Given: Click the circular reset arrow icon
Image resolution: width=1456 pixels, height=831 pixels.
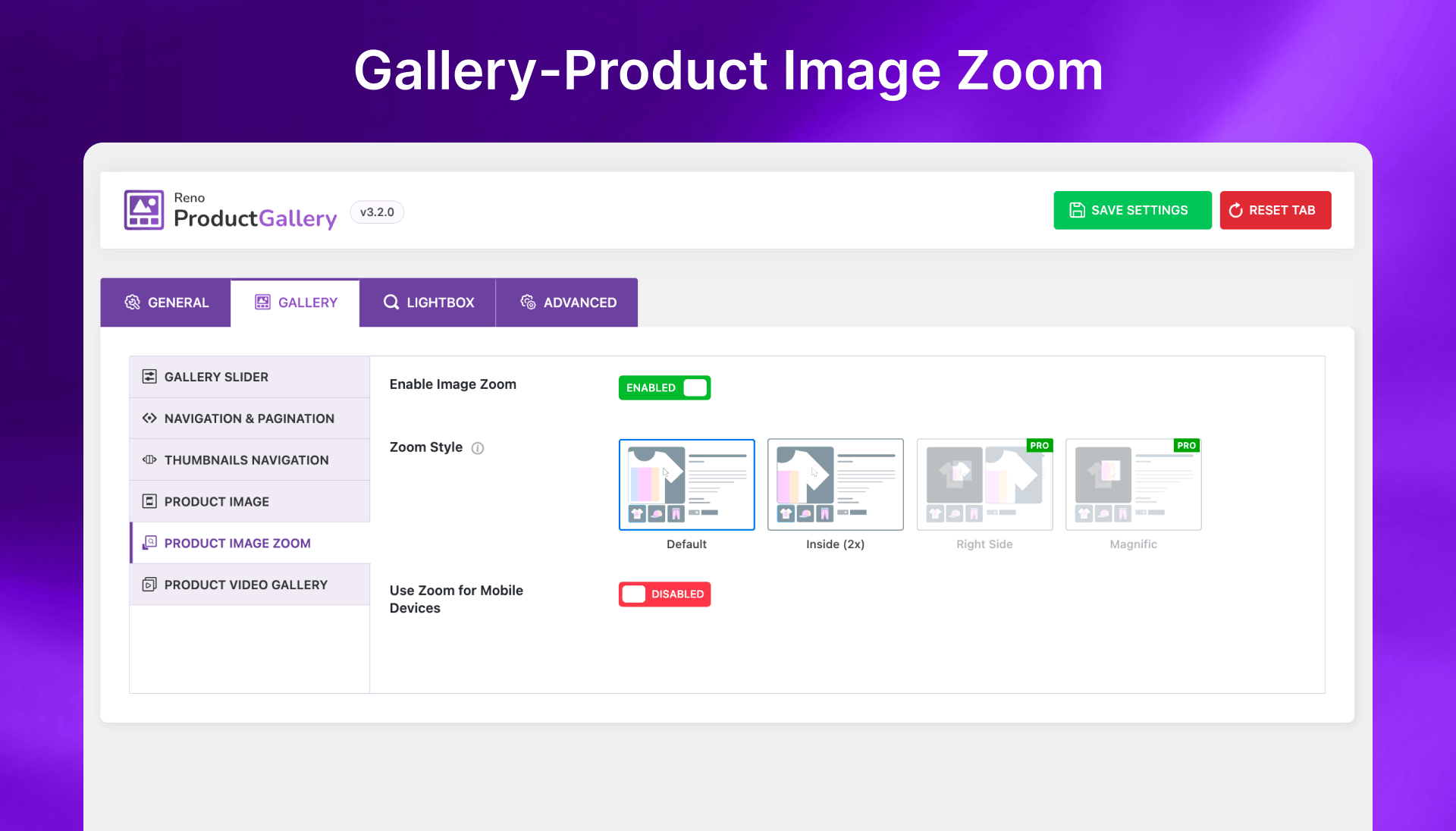Looking at the screenshot, I should (1235, 210).
